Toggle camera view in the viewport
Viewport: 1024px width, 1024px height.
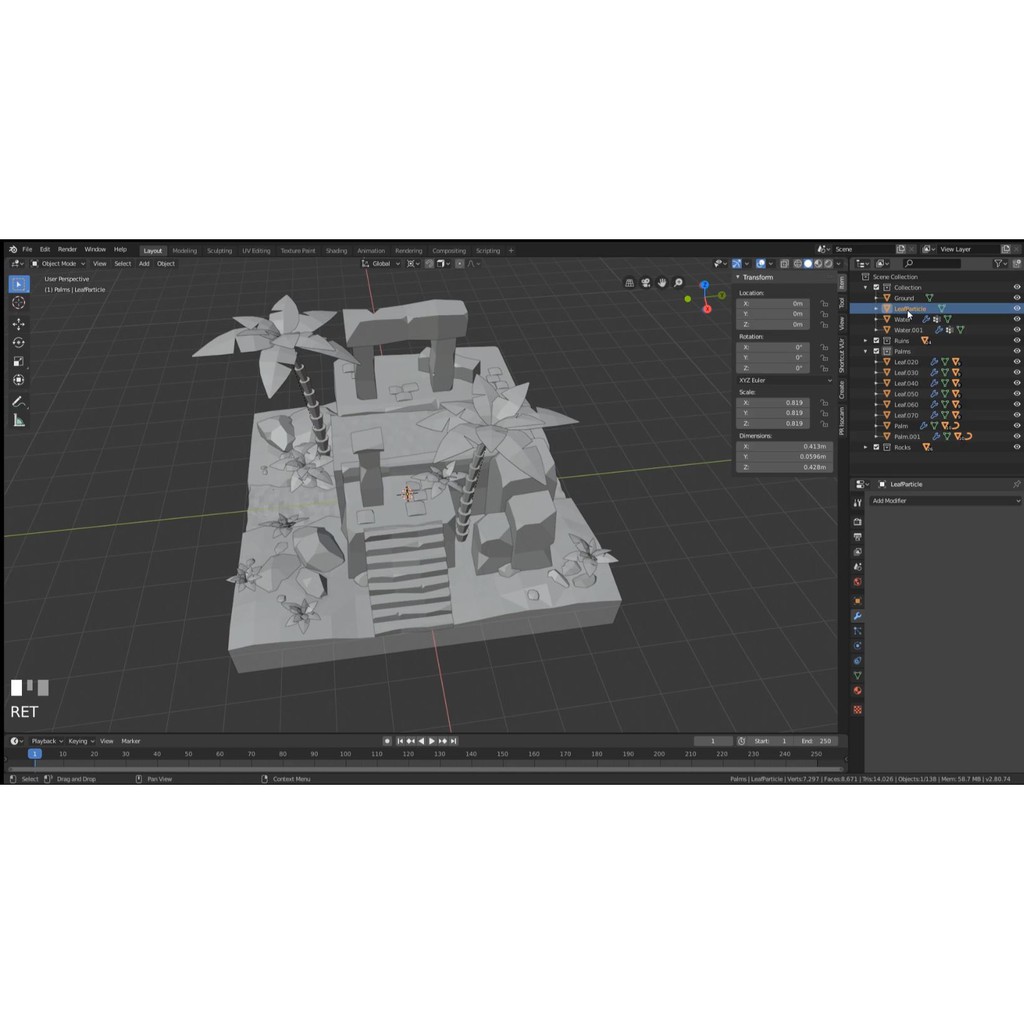pos(646,283)
